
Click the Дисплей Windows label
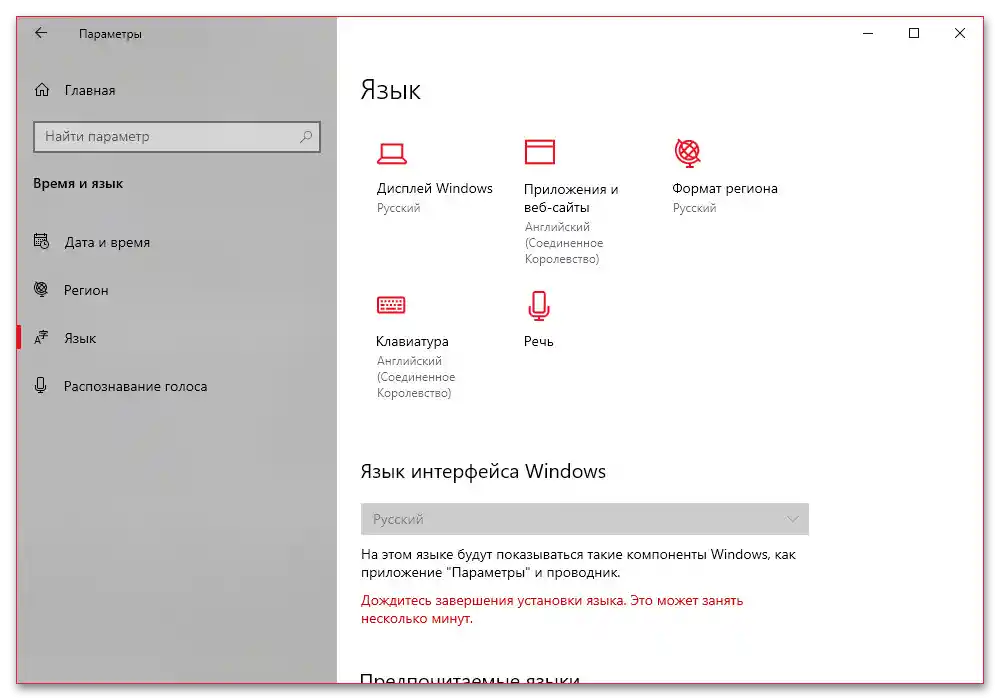434,189
